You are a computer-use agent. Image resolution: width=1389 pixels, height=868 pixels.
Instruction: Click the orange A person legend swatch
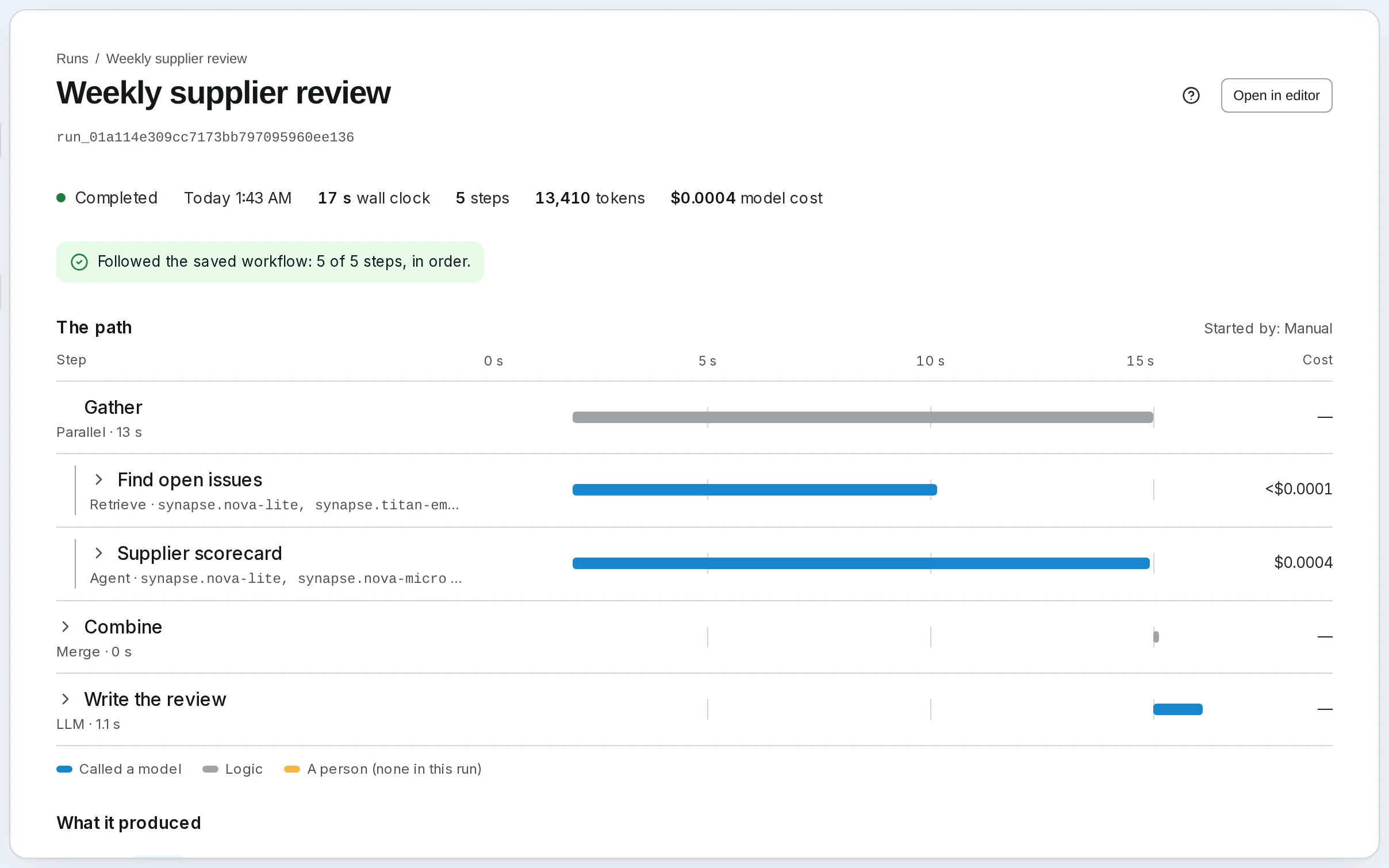tap(292, 769)
